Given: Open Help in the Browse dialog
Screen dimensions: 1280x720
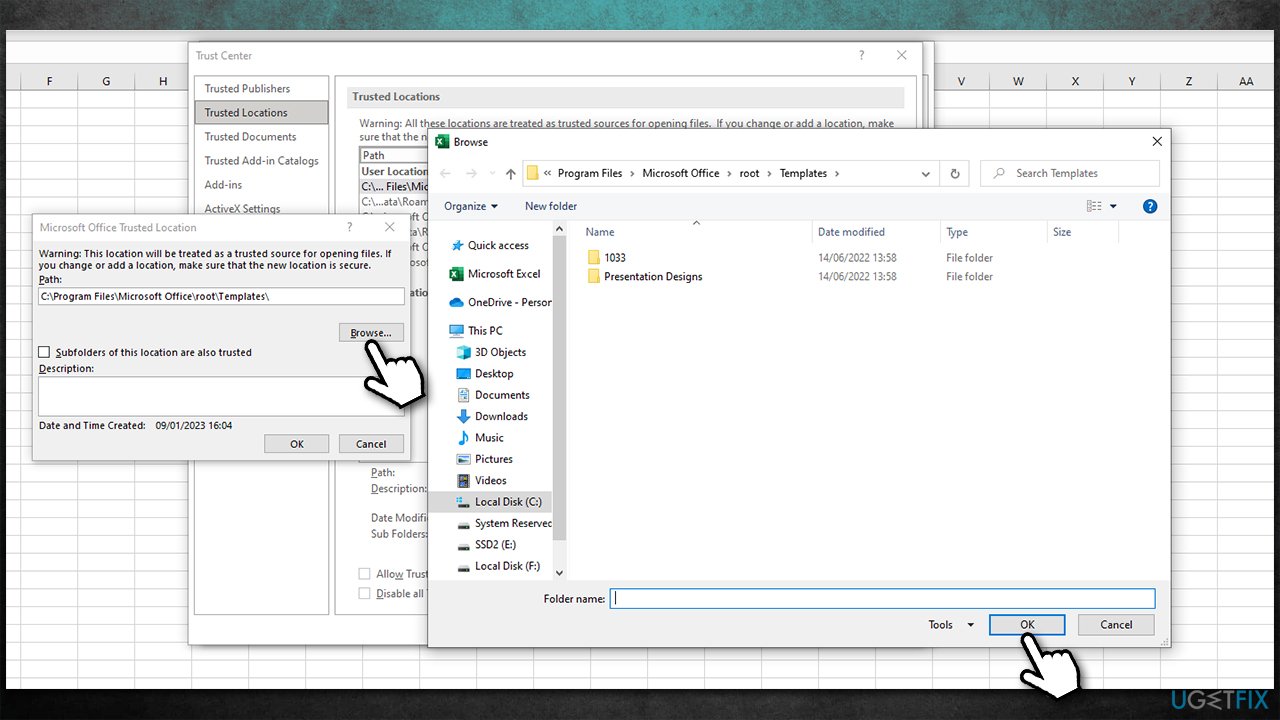Looking at the screenshot, I should point(1150,206).
